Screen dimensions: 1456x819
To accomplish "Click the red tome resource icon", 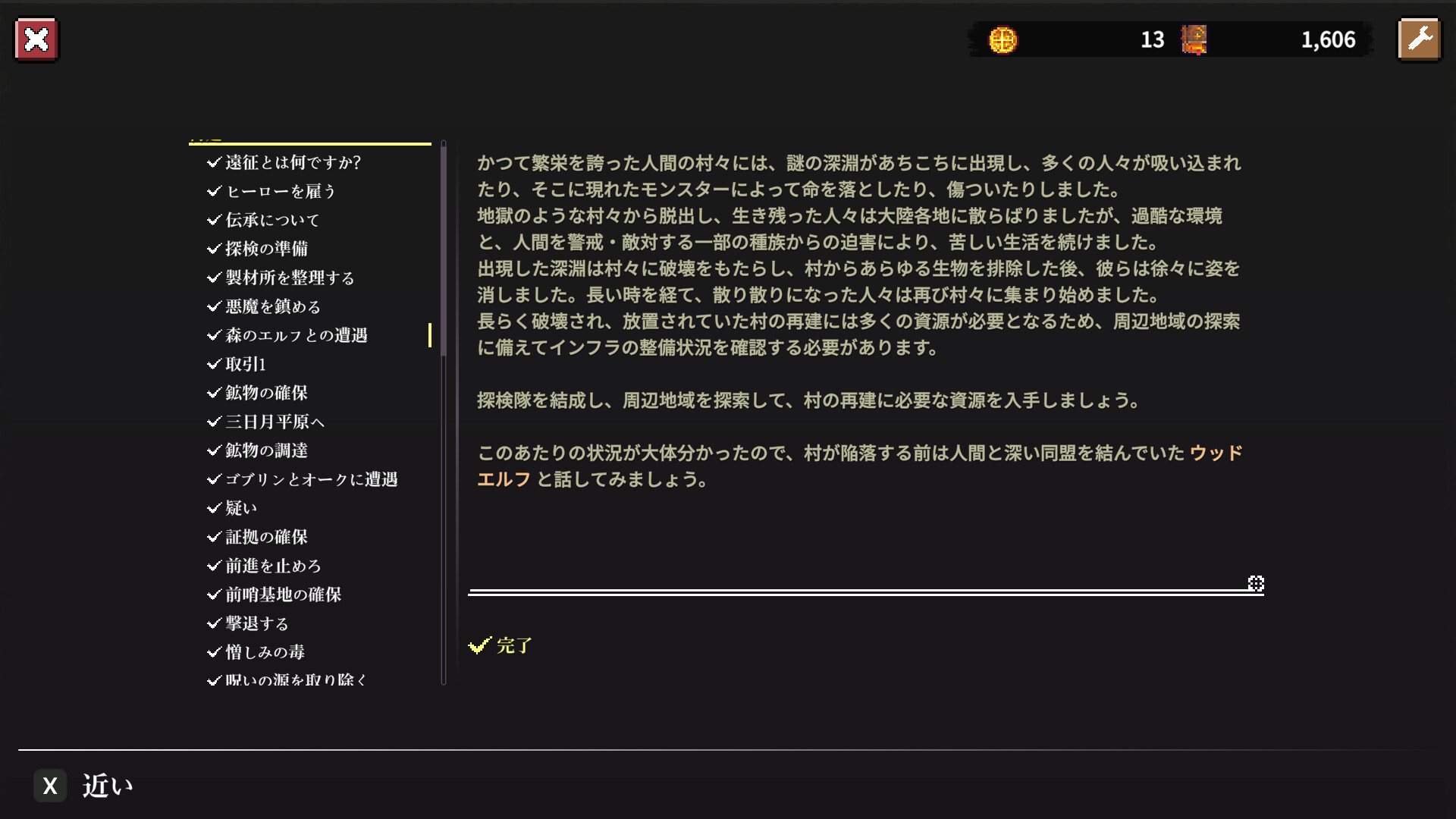I will tap(1194, 40).
